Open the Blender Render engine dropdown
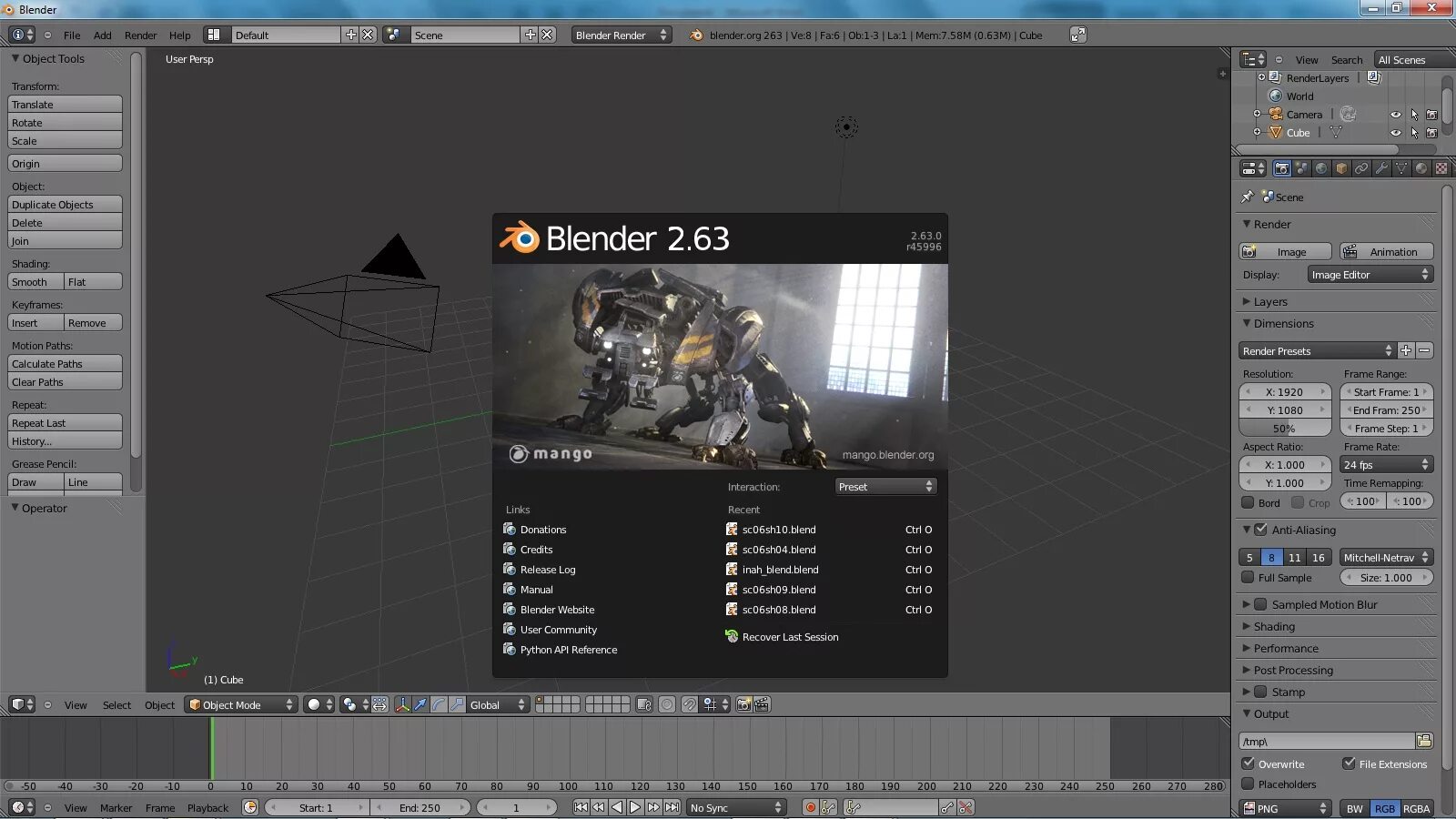 point(621,35)
